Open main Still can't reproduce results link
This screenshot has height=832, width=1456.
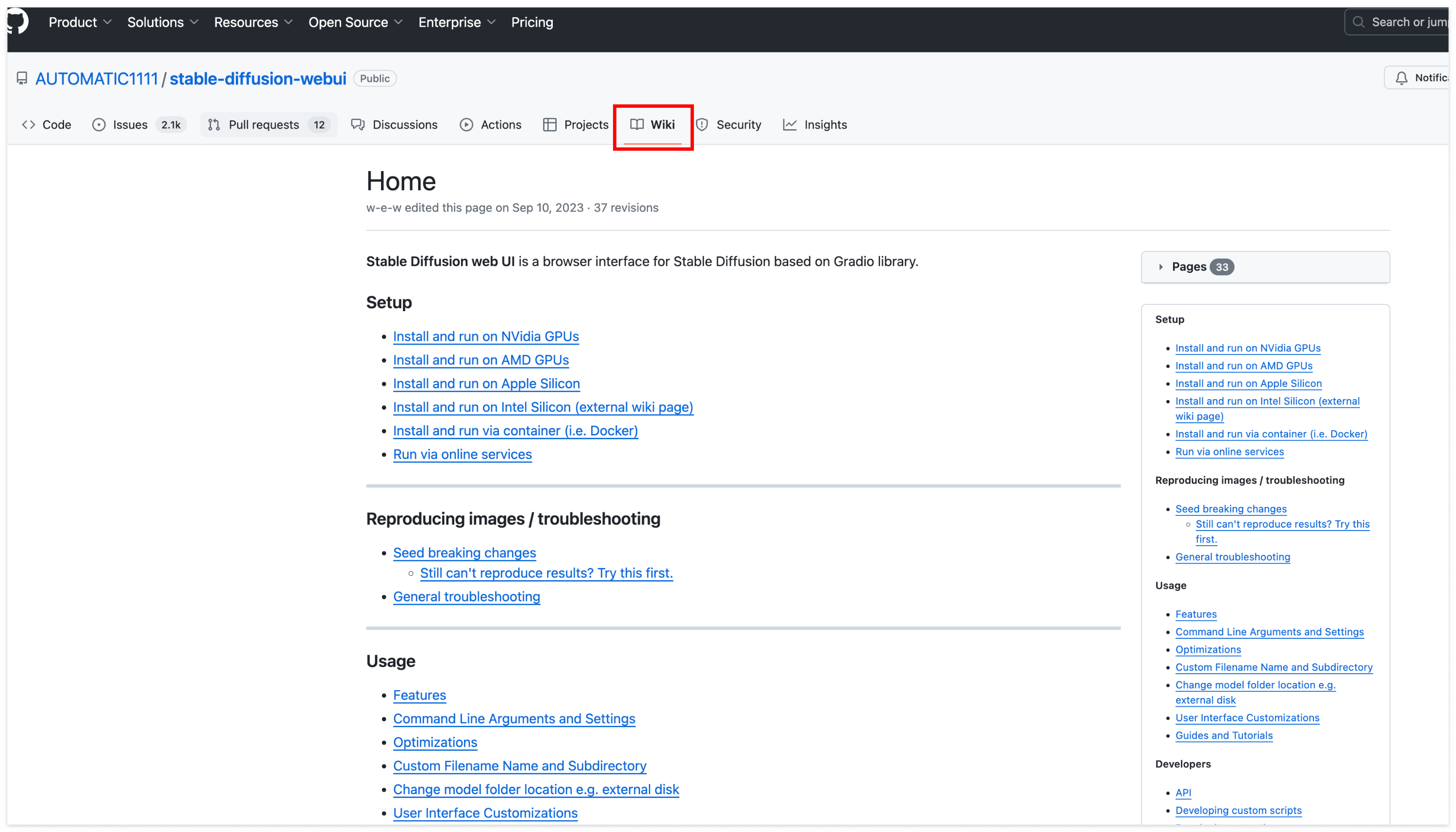click(546, 573)
